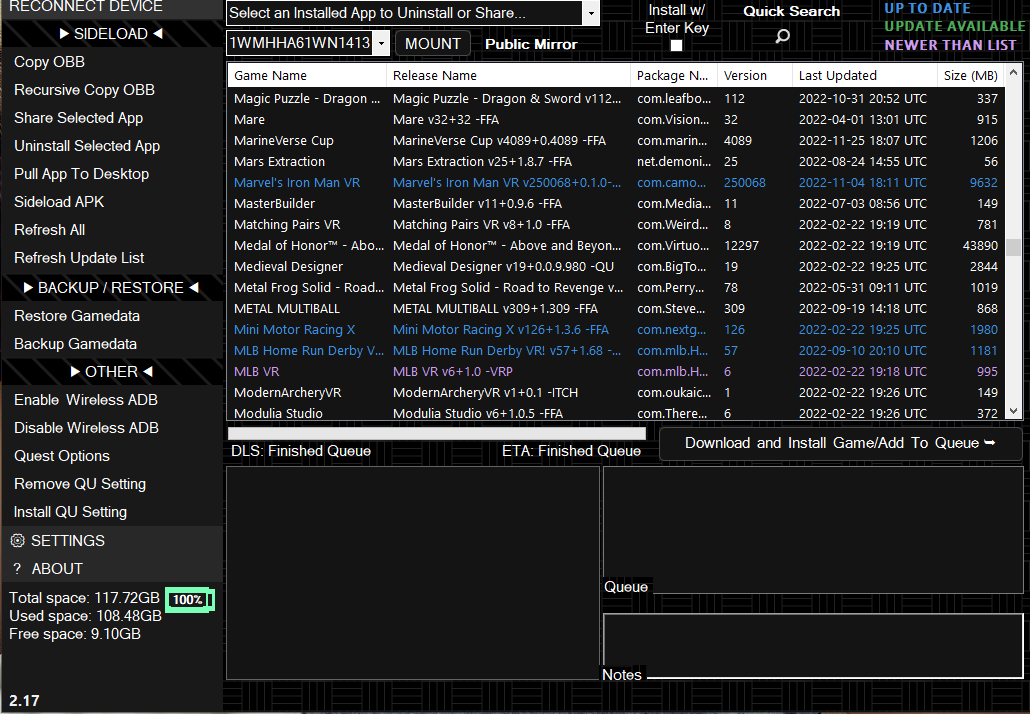Open Restore Gamedata

[x=77, y=316]
